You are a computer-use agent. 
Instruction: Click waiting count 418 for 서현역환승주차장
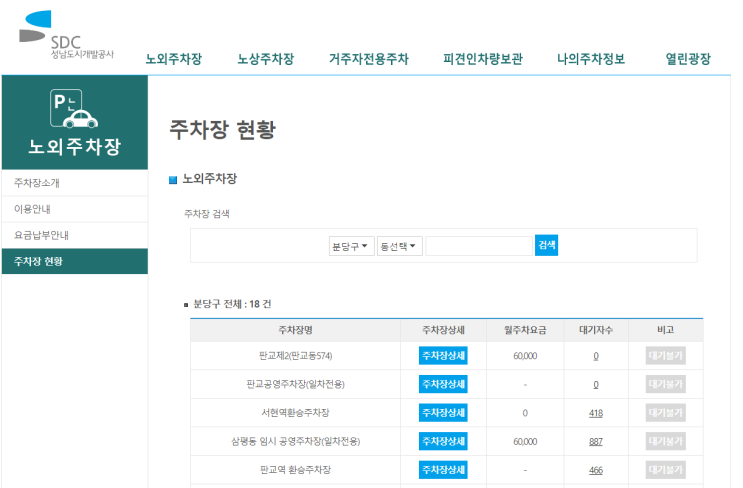tap(596, 413)
